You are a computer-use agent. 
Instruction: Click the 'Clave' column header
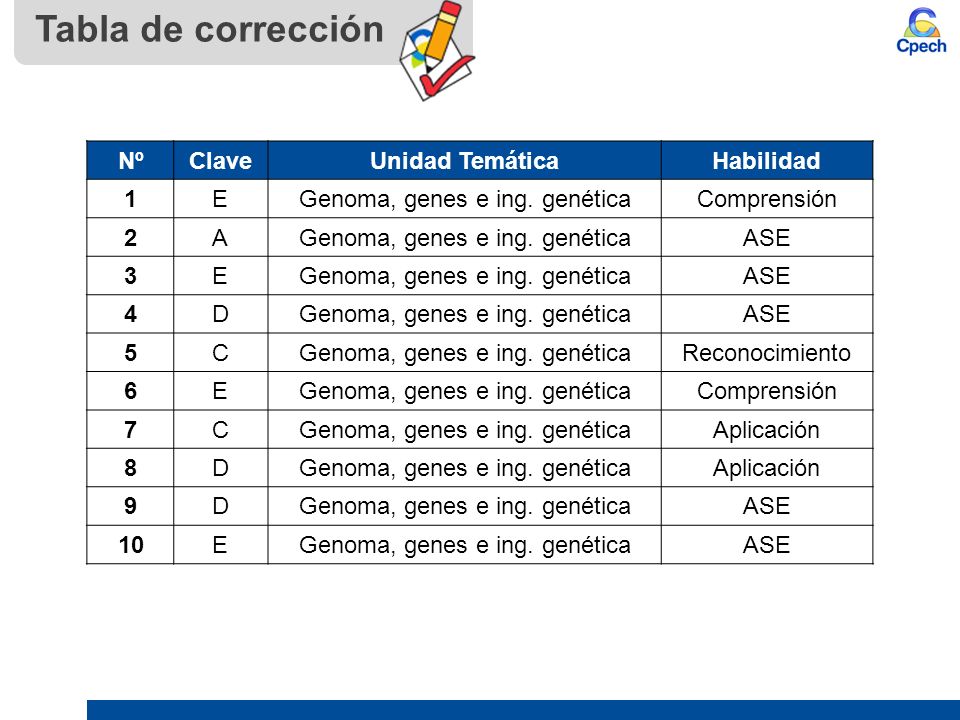[220, 160]
